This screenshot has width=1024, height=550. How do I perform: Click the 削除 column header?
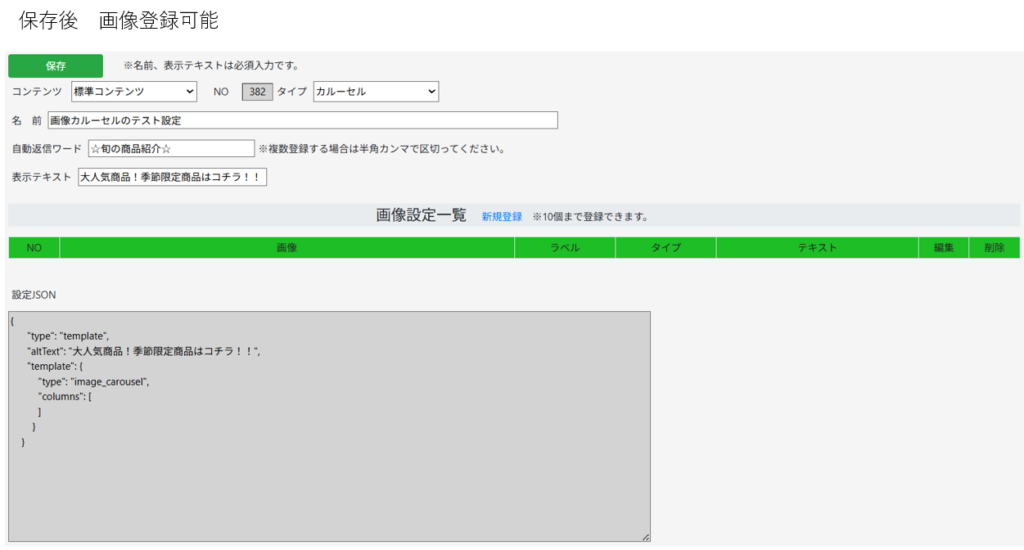click(994, 248)
